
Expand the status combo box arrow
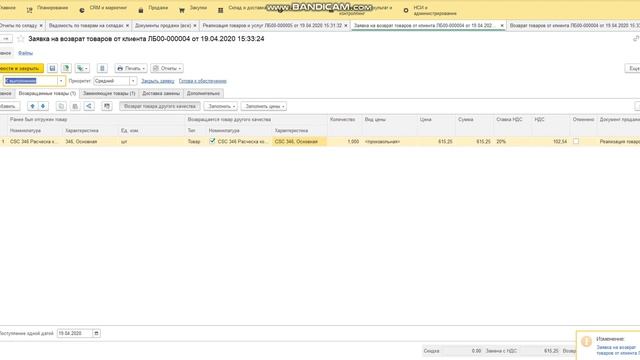[x=61, y=81]
